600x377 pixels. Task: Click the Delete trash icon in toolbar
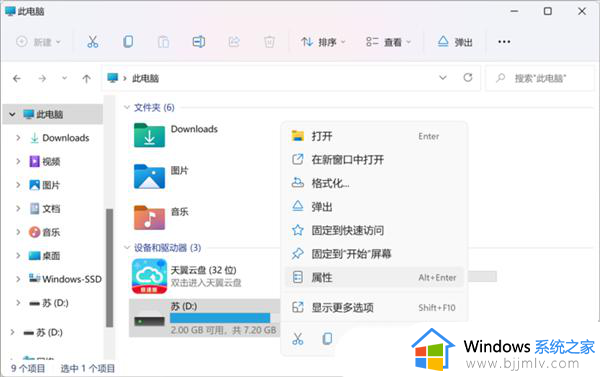(269, 42)
